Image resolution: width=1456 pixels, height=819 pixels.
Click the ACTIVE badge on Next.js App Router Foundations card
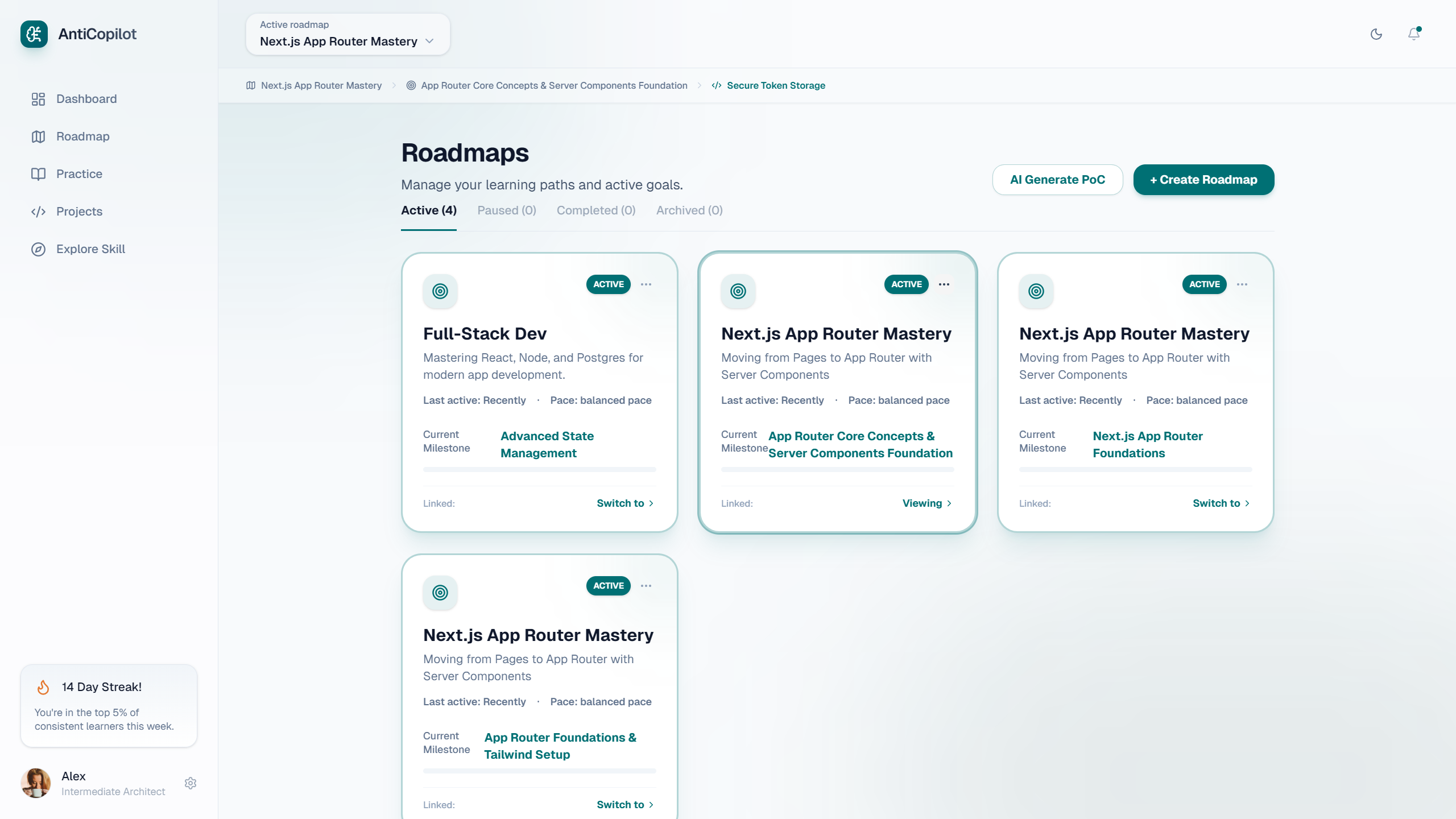point(1205,284)
